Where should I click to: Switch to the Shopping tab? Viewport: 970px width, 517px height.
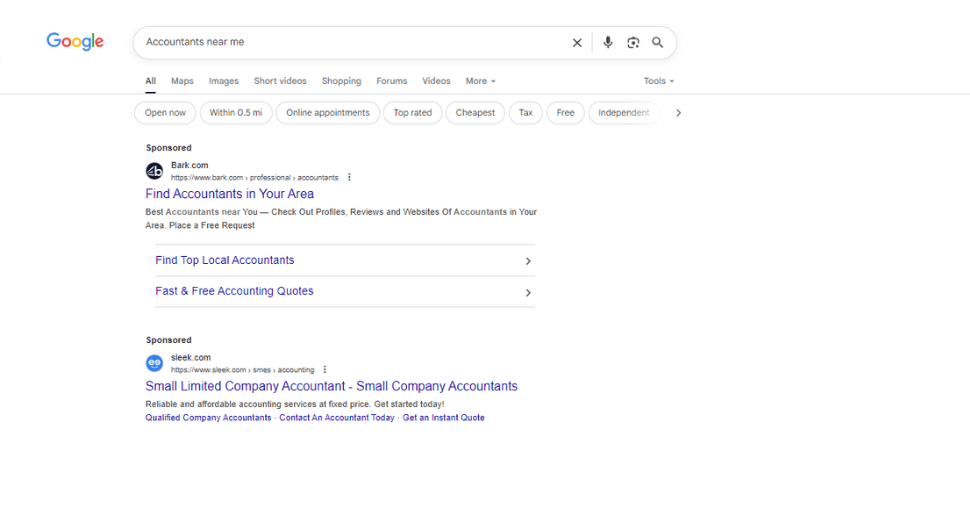point(341,81)
